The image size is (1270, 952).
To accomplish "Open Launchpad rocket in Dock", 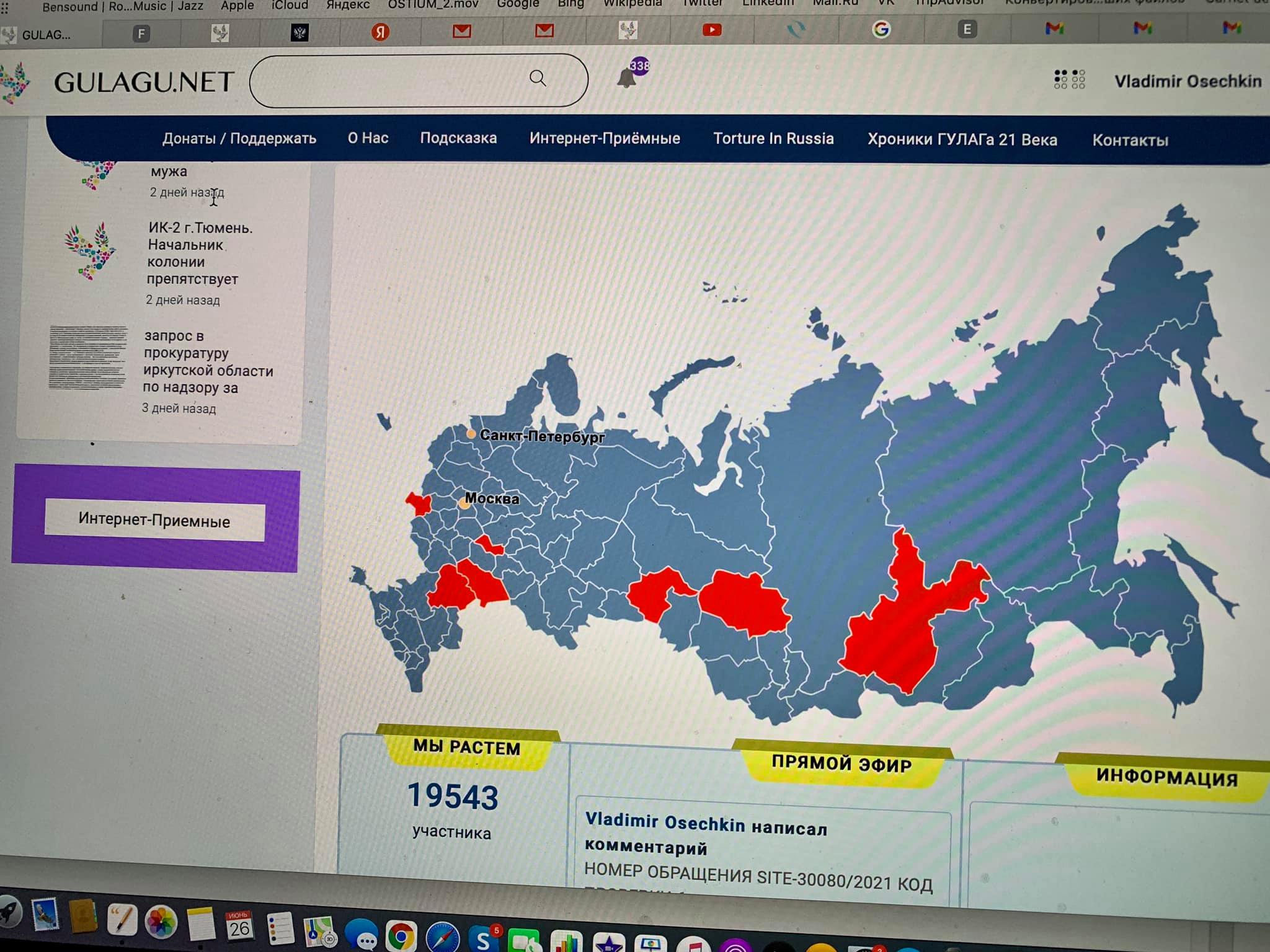I will [9, 912].
